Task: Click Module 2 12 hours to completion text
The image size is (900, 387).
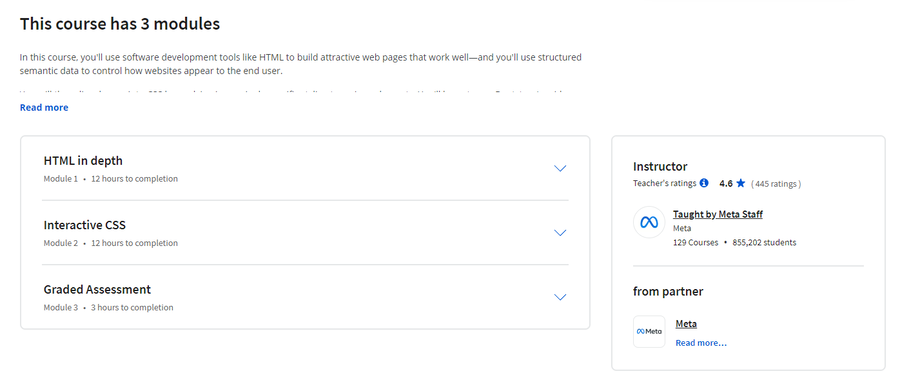Action: (x=111, y=243)
